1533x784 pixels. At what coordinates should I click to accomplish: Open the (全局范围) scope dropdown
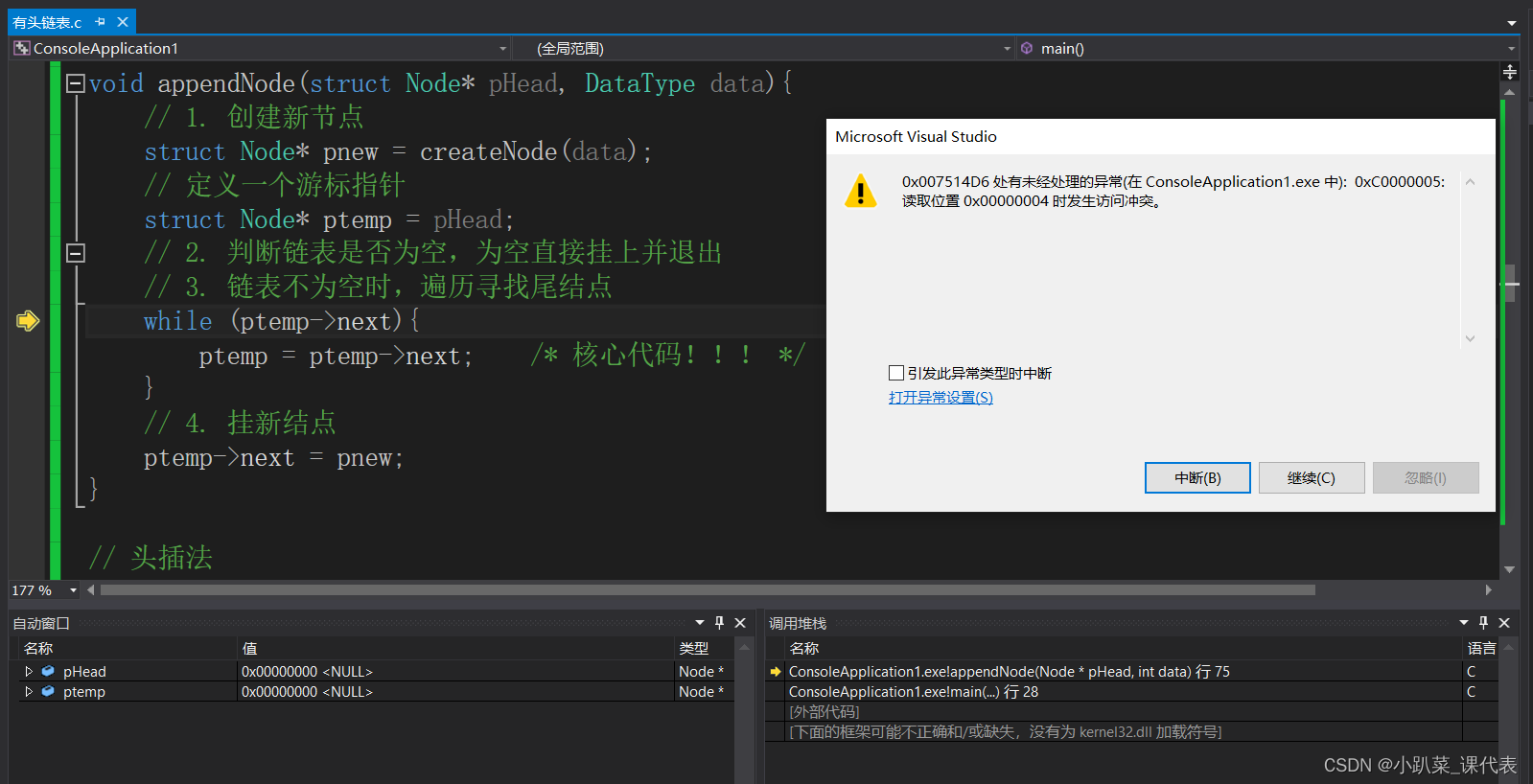point(1007,49)
